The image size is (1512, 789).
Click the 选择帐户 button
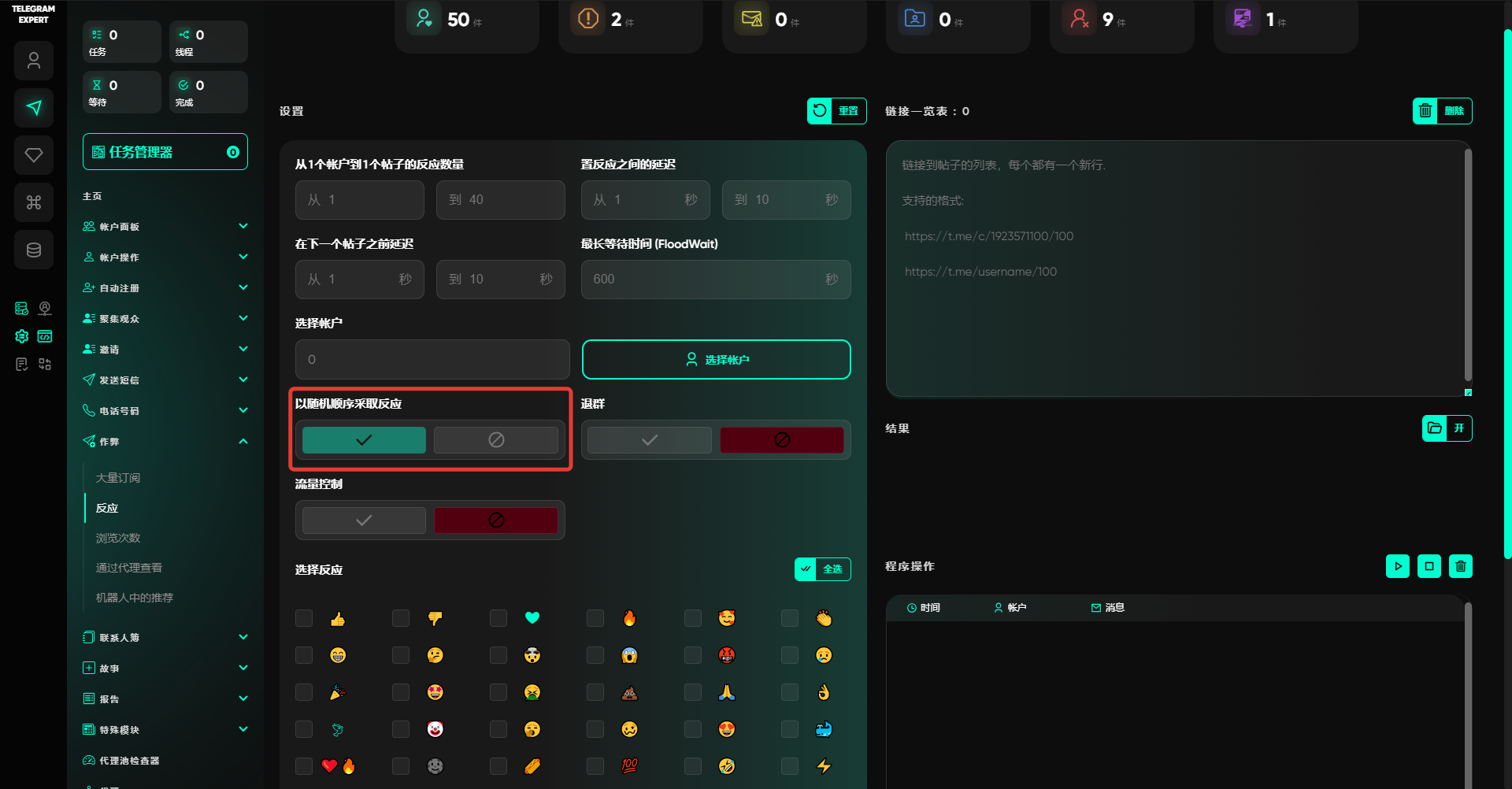[x=716, y=360]
